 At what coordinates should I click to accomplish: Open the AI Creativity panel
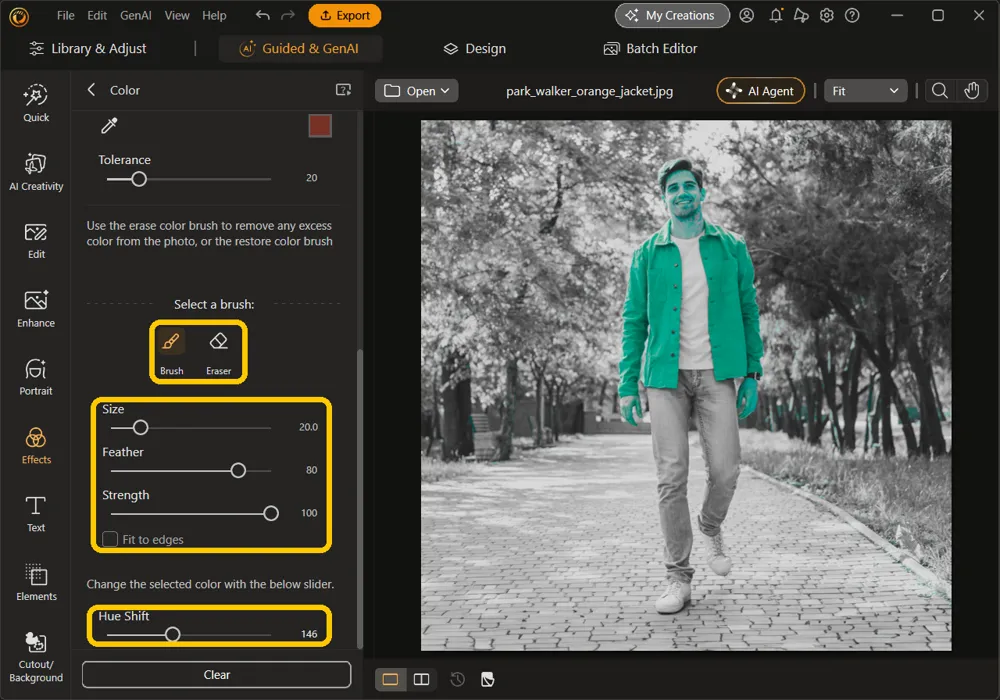point(36,172)
